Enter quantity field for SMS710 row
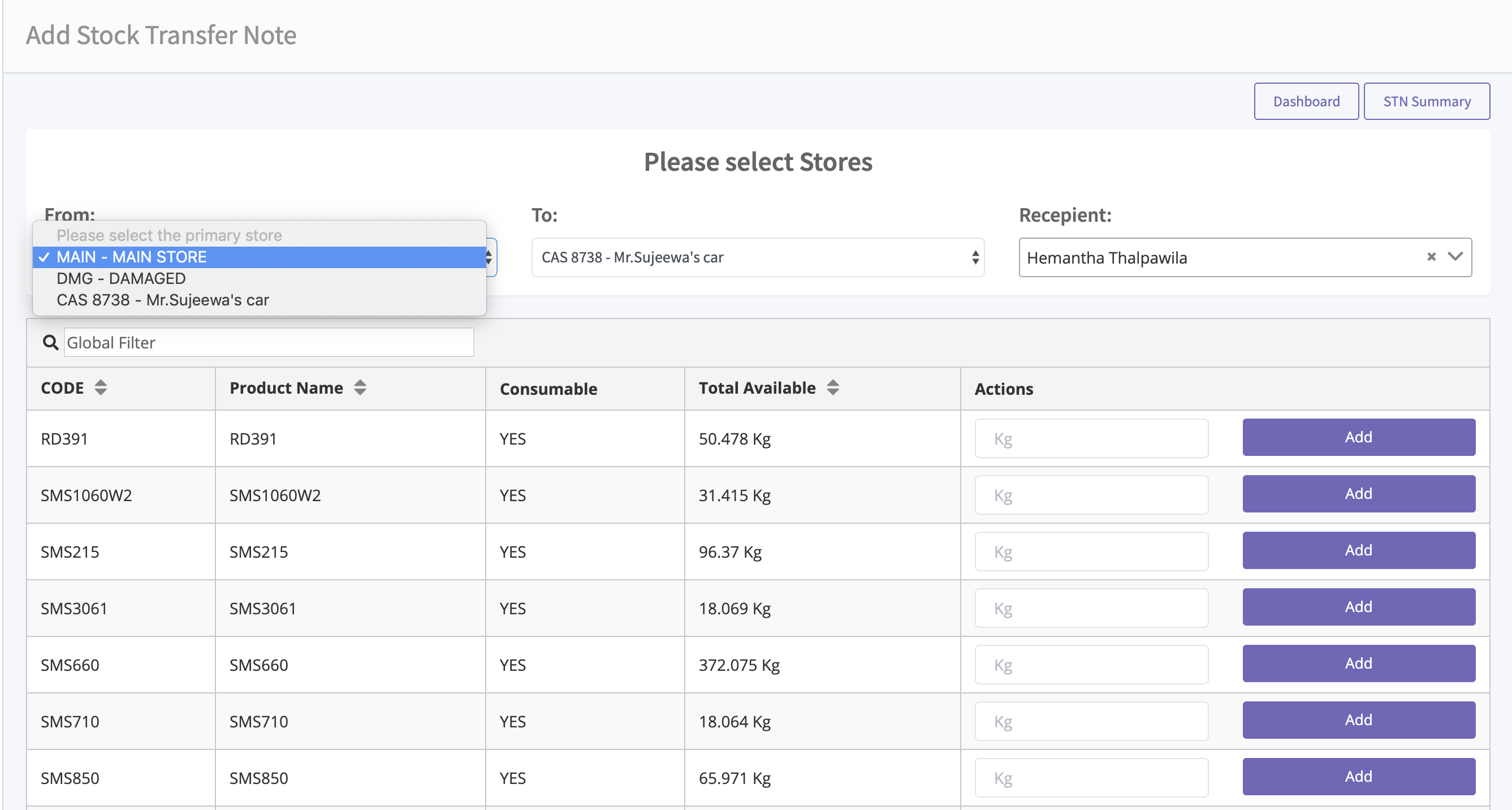The height and width of the screenshot is (810, 1512). 1091,721
